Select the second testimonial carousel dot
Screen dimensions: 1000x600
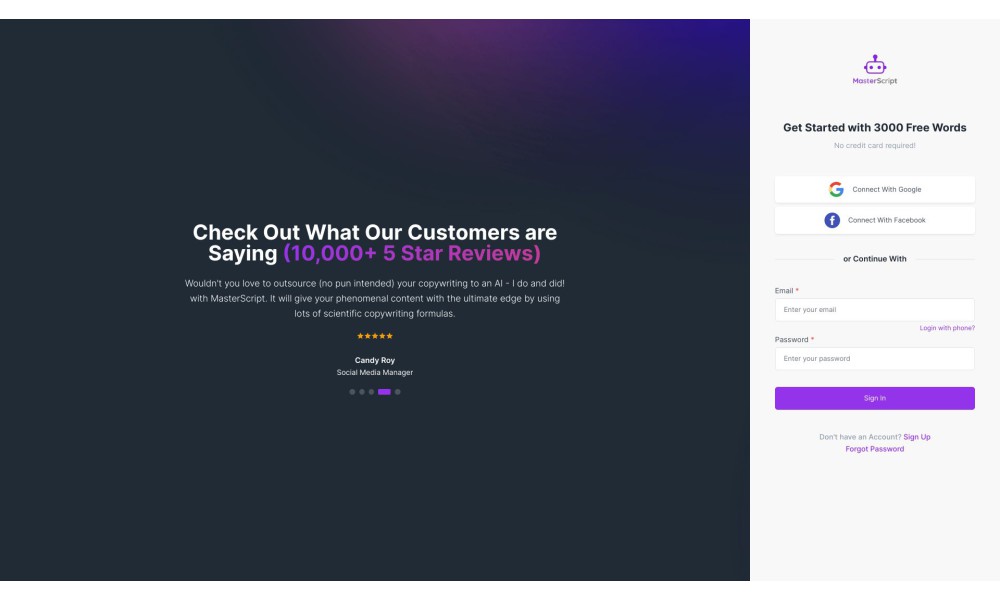pyautogui.click(x=362, y=392)
